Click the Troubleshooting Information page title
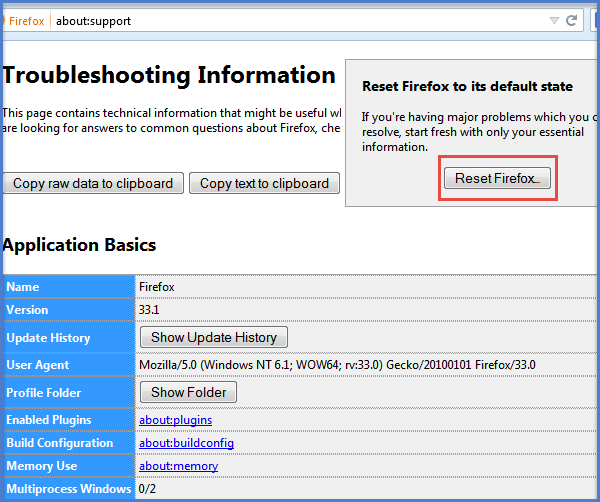Screen dimensions: 600x502 169,76
